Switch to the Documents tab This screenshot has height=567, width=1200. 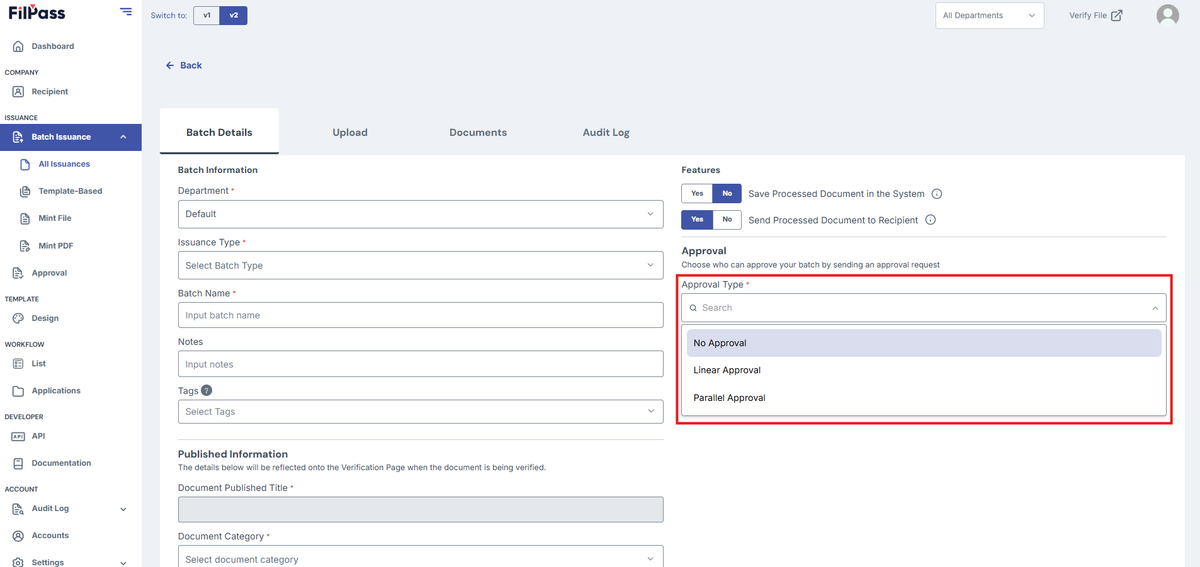478,132
